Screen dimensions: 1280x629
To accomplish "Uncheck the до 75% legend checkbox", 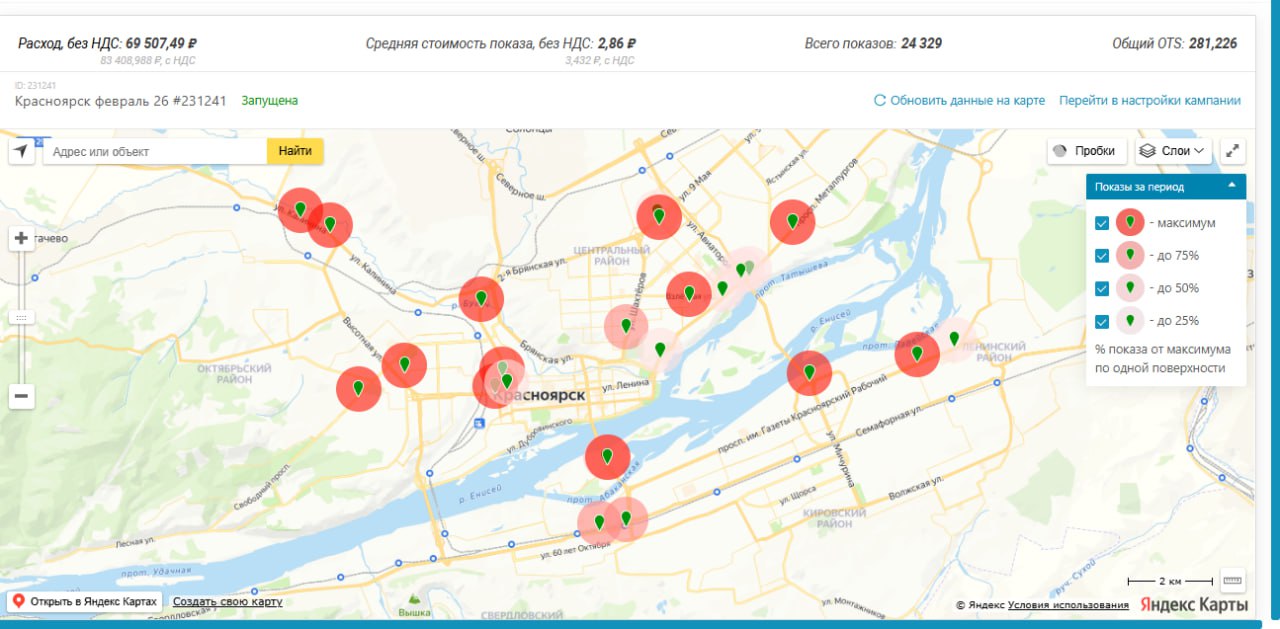I will point(1102,256).
